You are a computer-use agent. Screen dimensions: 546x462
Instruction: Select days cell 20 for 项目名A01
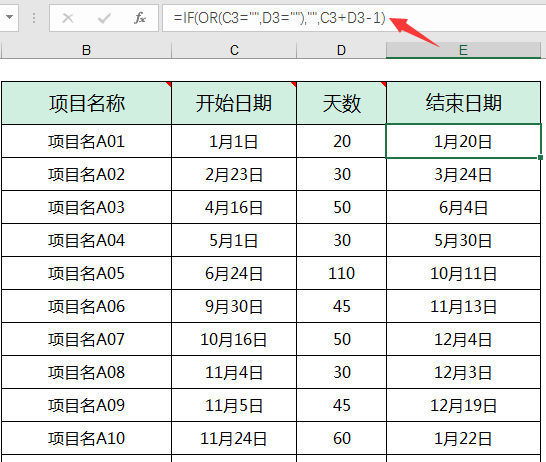click(341, 141)
